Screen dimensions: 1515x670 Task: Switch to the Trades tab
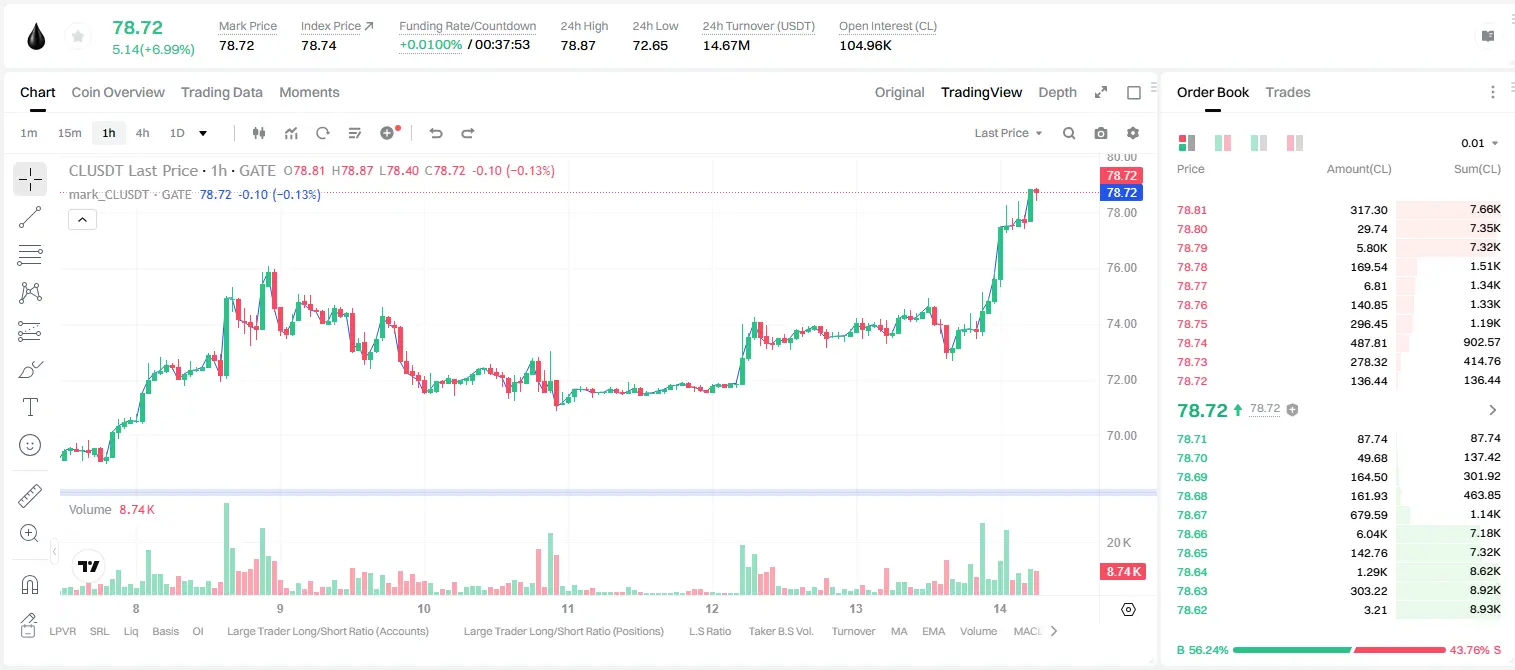1287,92
